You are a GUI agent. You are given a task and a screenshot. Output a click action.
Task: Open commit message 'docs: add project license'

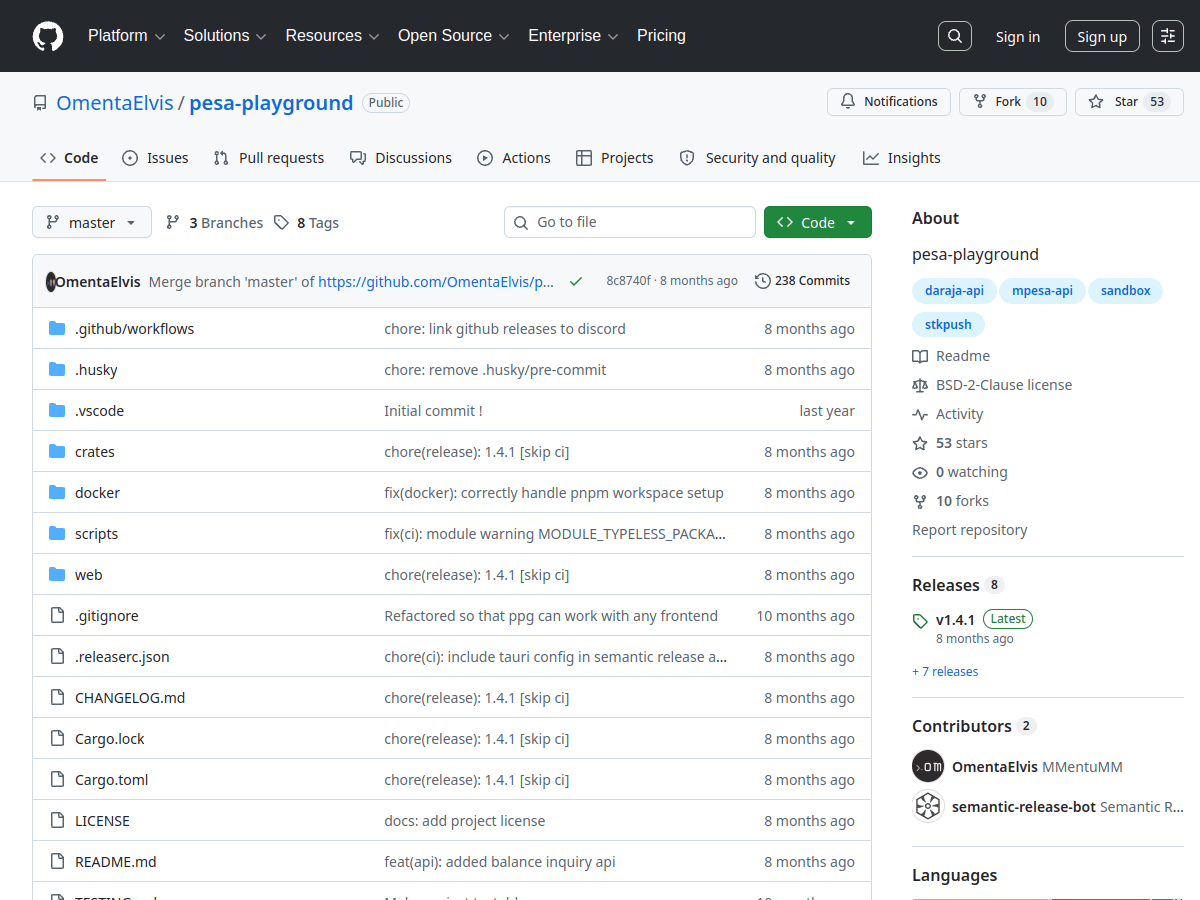pos(465,821)
